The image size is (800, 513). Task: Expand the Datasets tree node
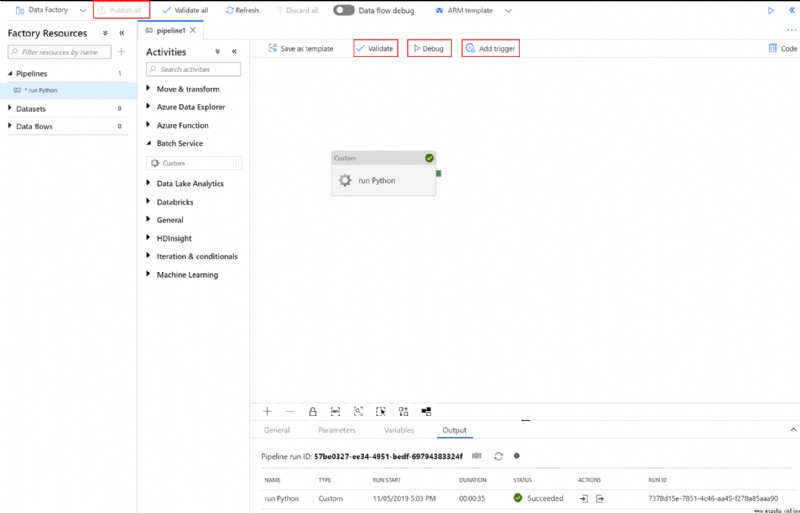tap(10, 108)
